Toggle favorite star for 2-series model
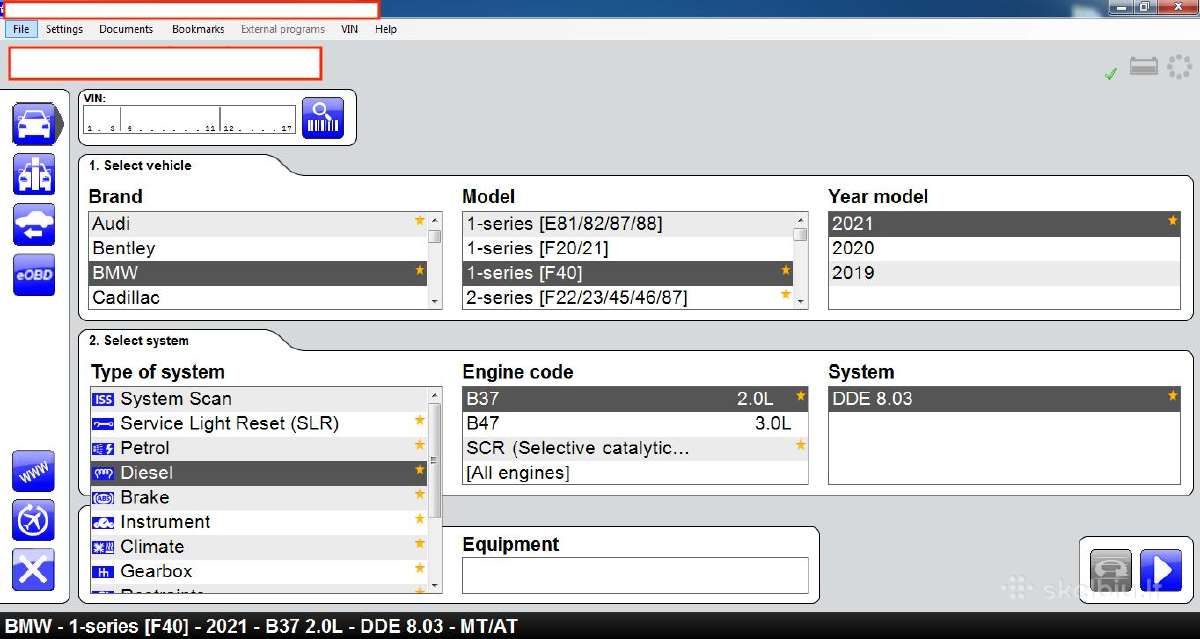The image size is (1200, 639). [x=785, y=295]
